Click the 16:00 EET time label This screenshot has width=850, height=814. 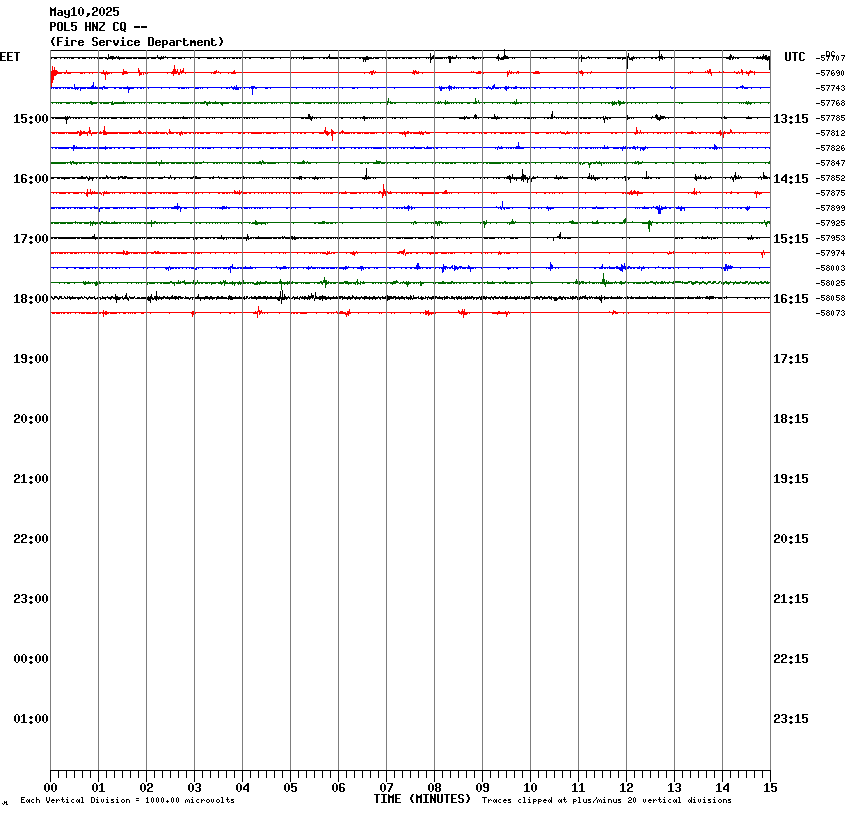pyautogui.click(x=31, y=179)
